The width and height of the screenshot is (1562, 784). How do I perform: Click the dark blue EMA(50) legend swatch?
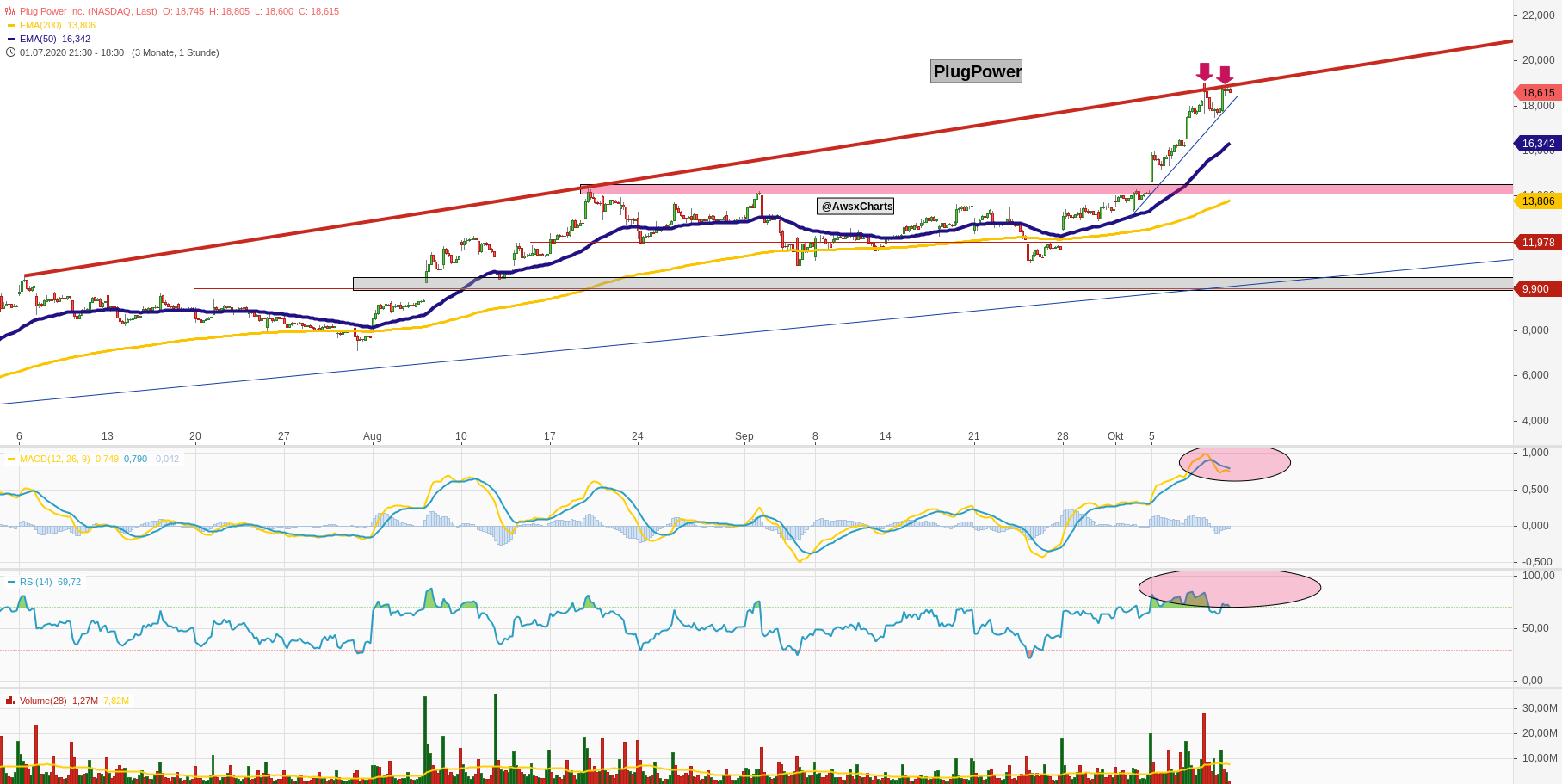[x=11, y=40]
